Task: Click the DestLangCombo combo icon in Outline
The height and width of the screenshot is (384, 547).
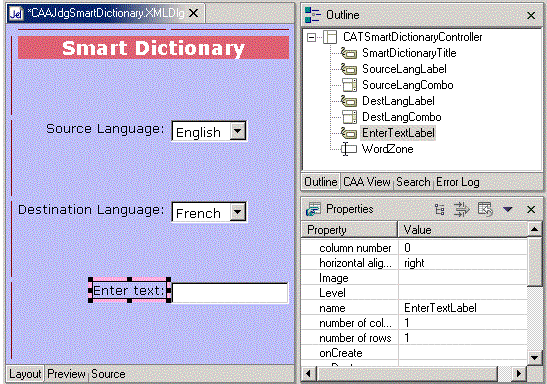Action: [x=349, y=117]
